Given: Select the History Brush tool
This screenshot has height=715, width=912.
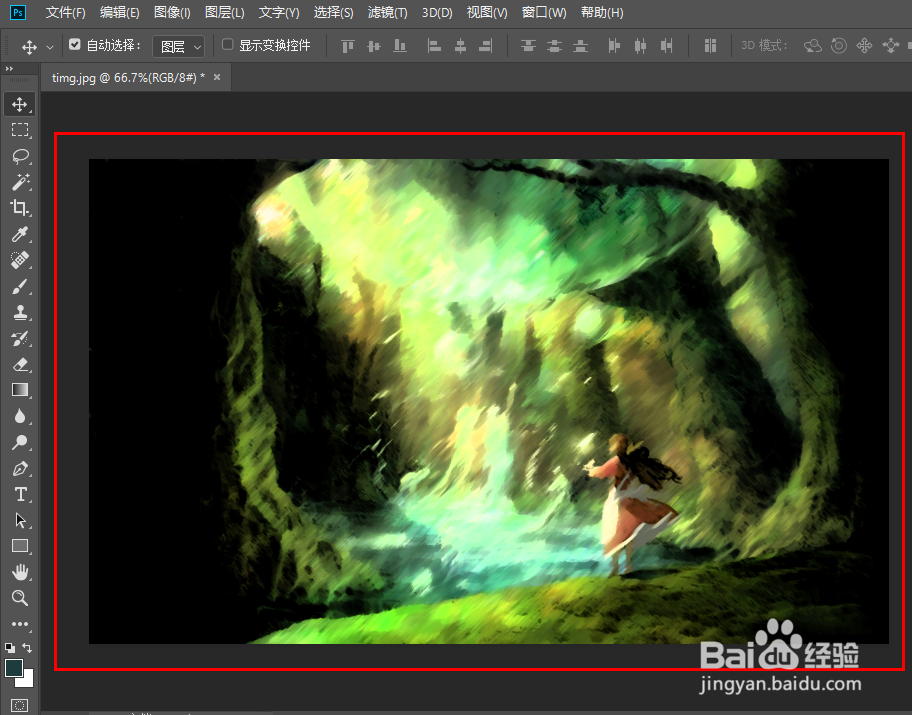Looking at the screenshot, I should click(x=20, y=339).
